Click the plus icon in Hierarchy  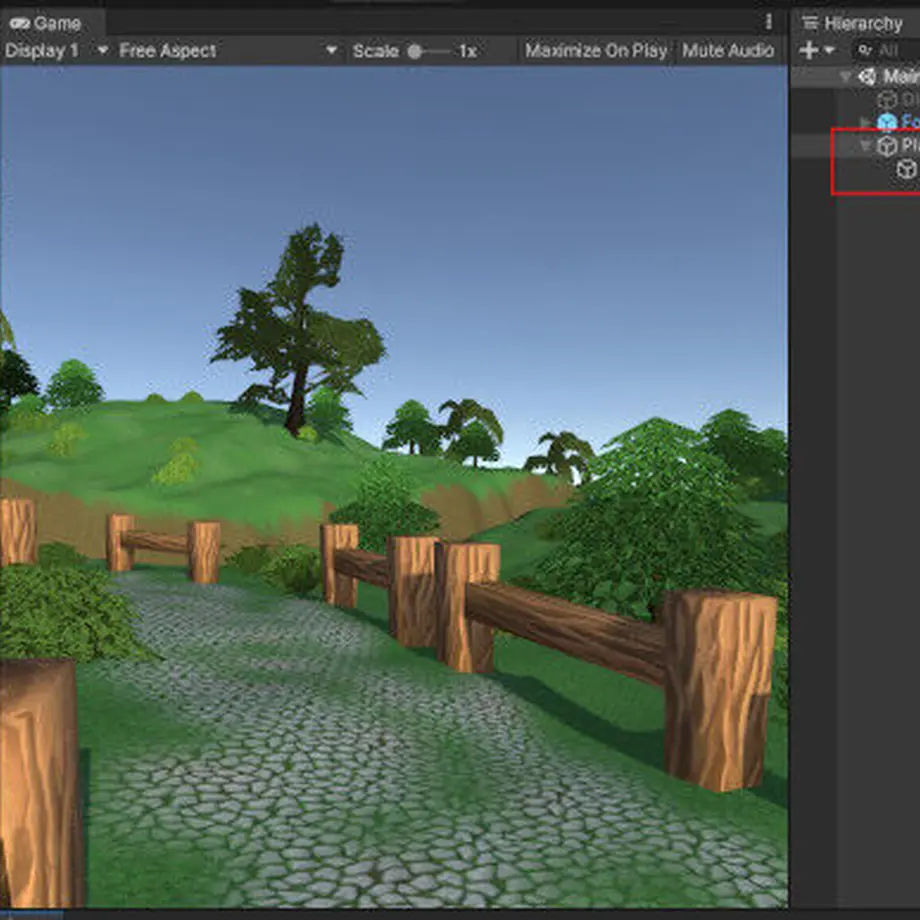click(809, 50)
